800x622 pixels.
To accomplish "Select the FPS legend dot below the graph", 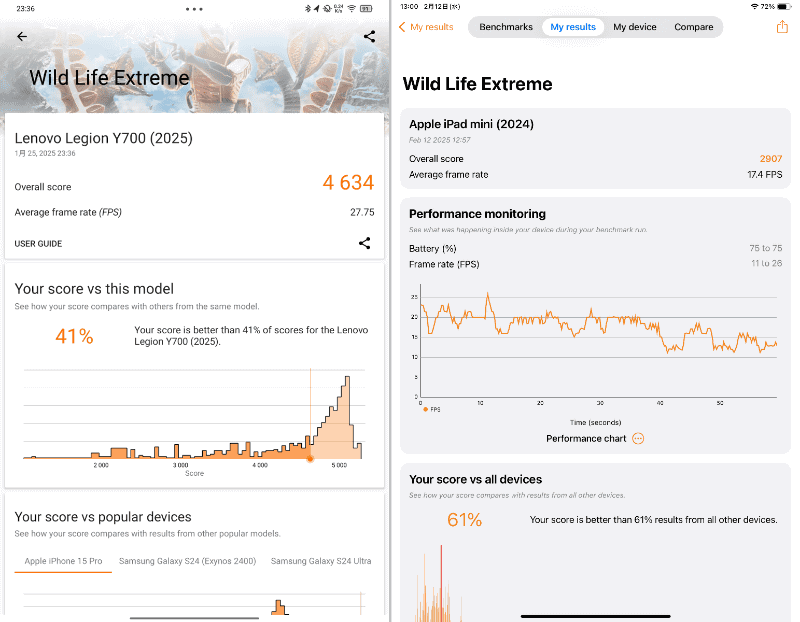I will pos(424,408).
